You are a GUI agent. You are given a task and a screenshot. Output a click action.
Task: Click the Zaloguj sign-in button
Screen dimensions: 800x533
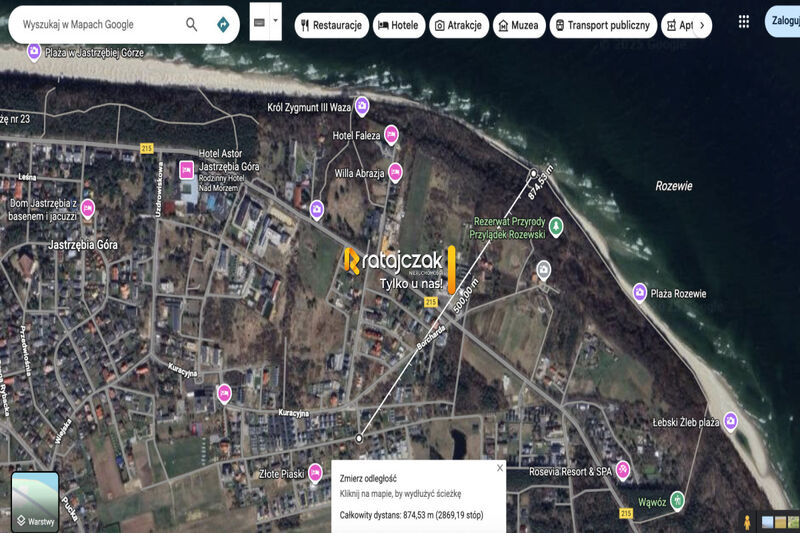click(784, 21)
